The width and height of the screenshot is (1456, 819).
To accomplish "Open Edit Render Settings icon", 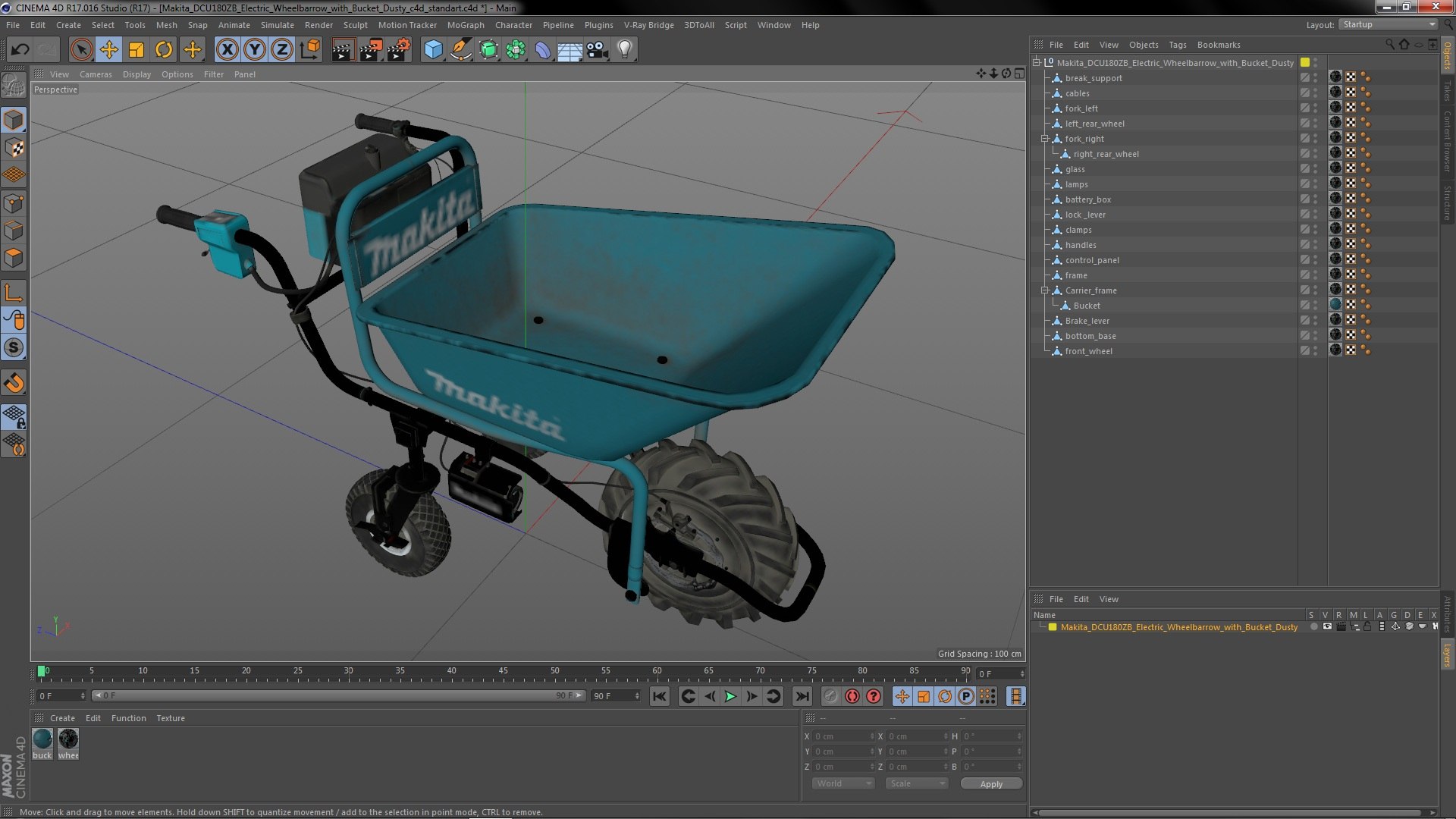I will point(398,50).
